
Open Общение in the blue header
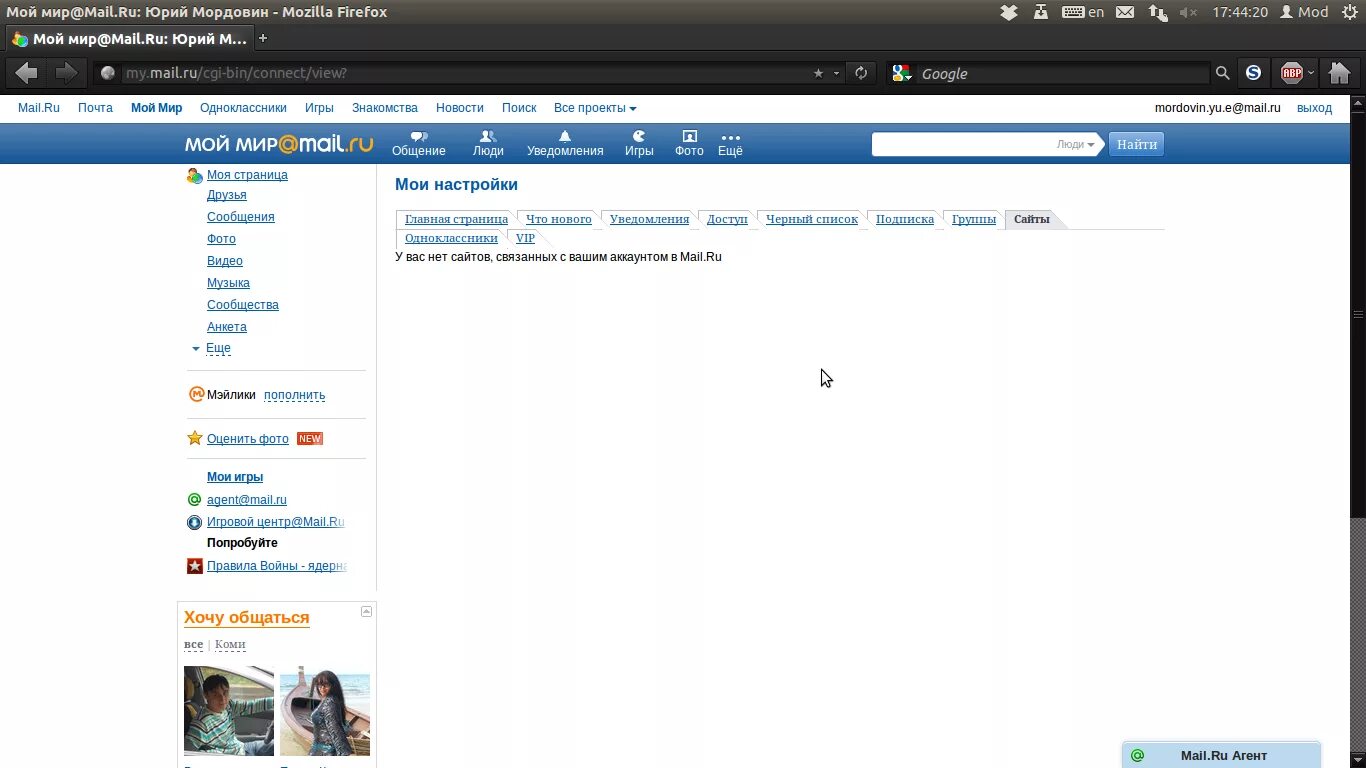(418, 144)
